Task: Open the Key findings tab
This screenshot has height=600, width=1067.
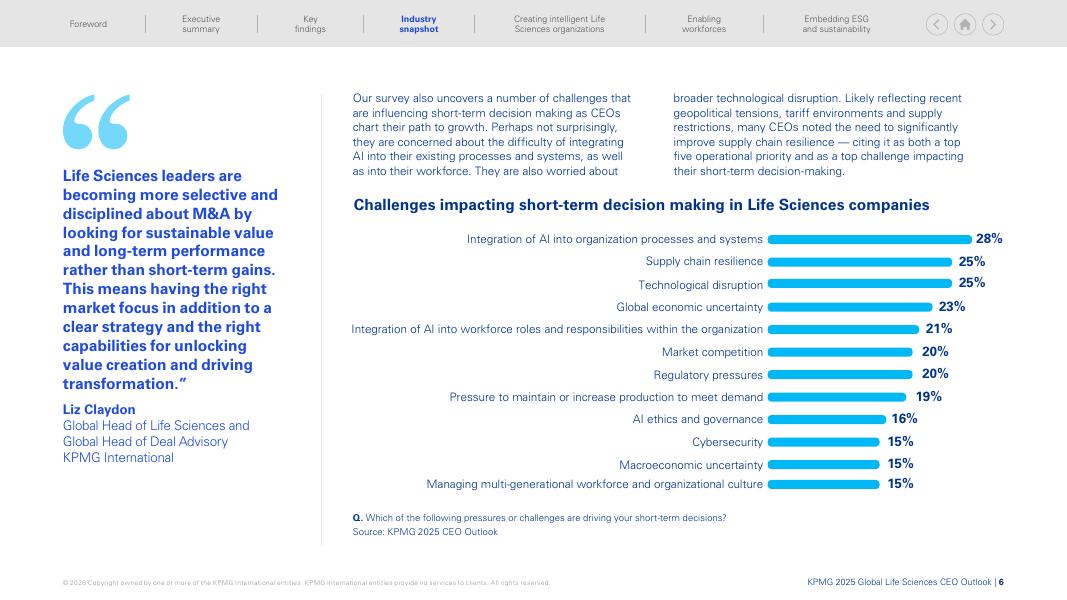Action: coord(310,24)
